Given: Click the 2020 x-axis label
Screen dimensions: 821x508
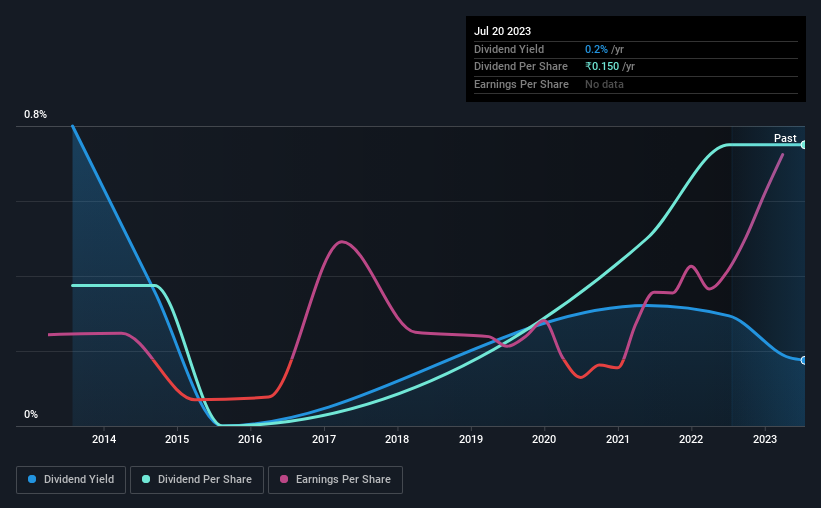Looking at the screenshot, I should (544, 439).
